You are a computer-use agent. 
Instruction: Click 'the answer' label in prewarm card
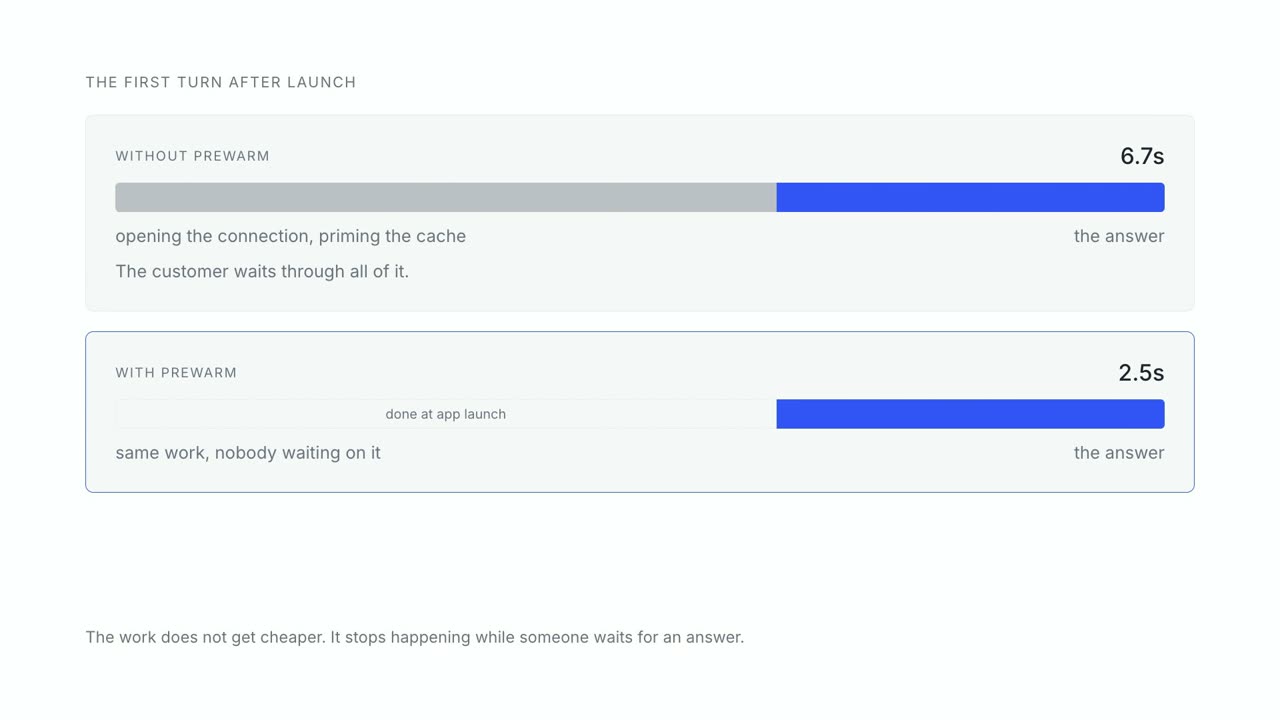pyautogui.click(x=1119, y=453)
